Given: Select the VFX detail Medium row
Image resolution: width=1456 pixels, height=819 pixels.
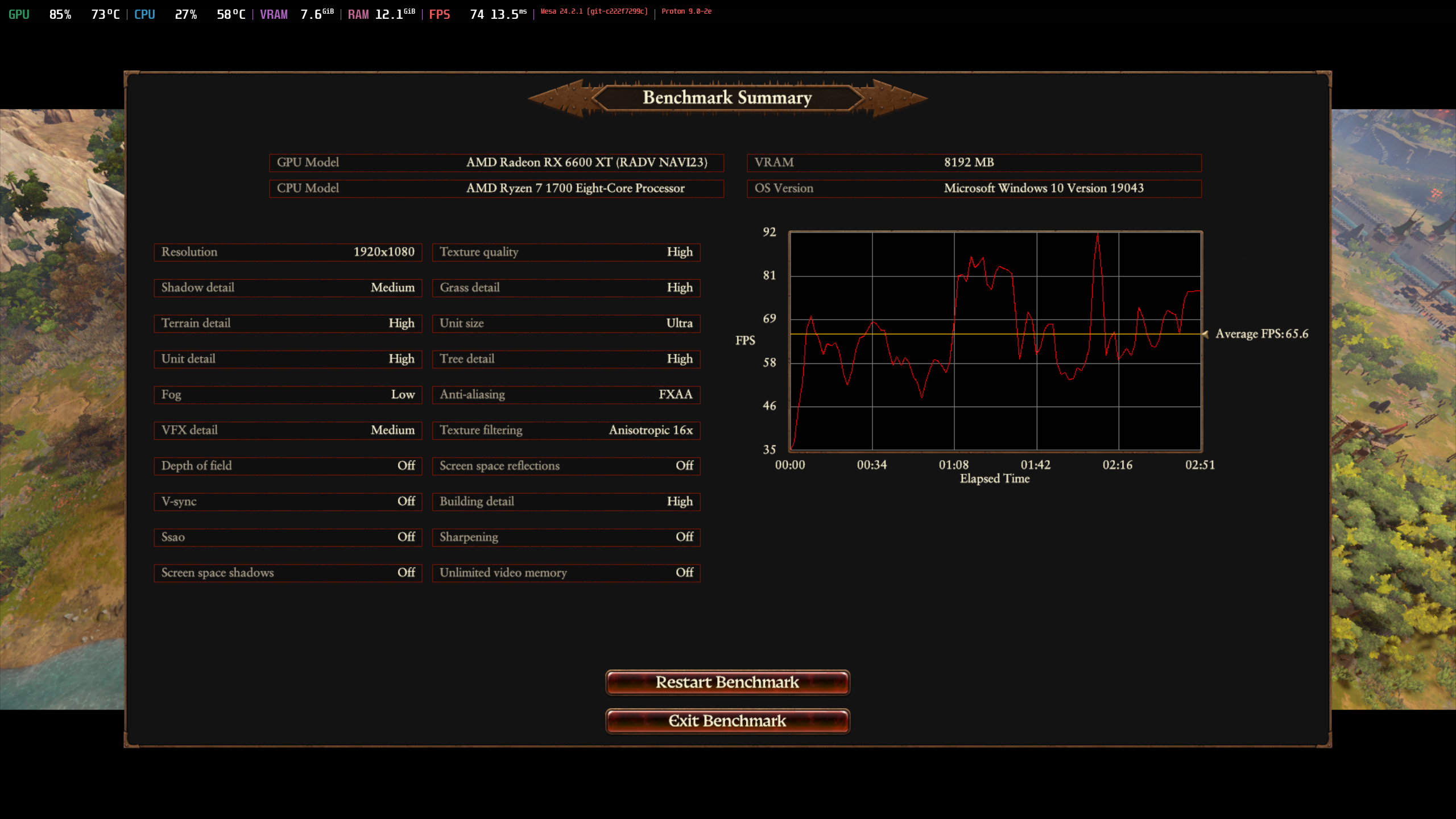Looking at the screenshot, I should coord(288,430).
